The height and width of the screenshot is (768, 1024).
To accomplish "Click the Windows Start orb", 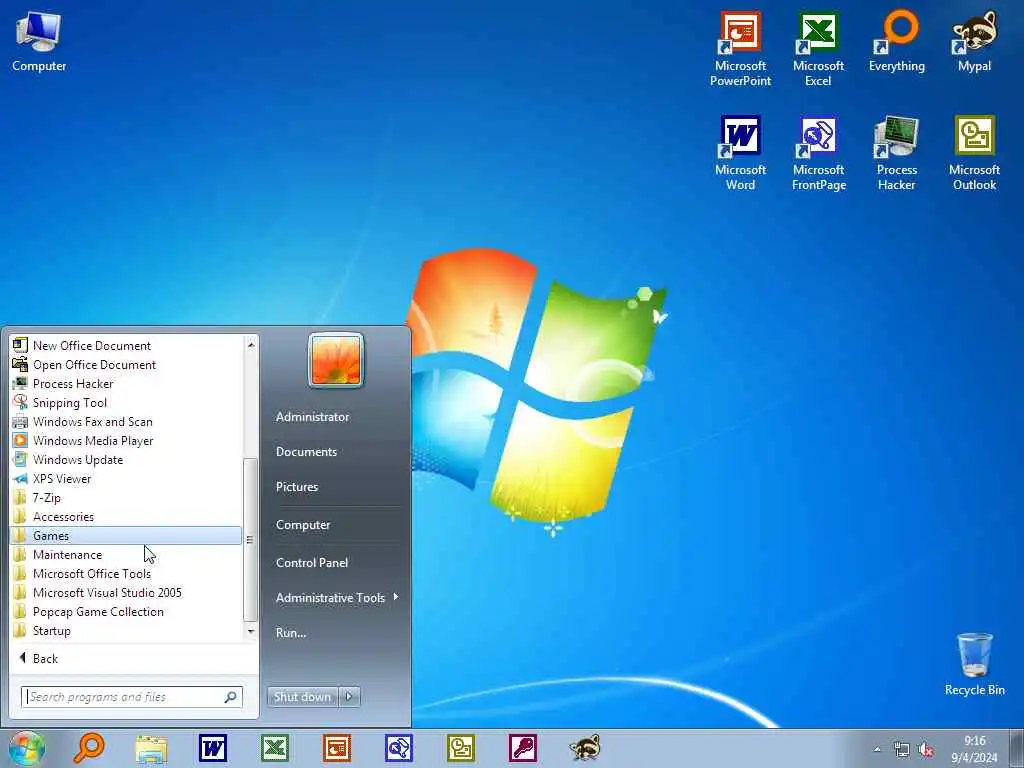I will click(x=26, y=748).
